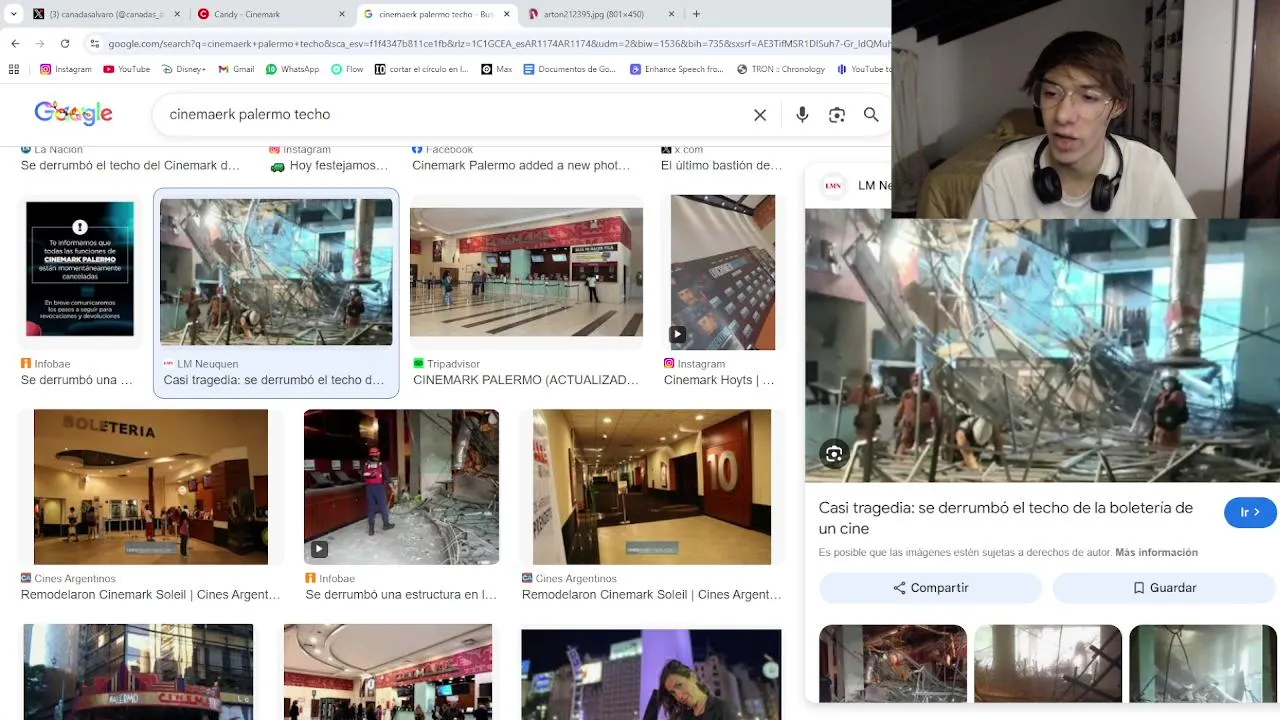Switch to the arton212395.jpg tab

(x=601, y=14)
